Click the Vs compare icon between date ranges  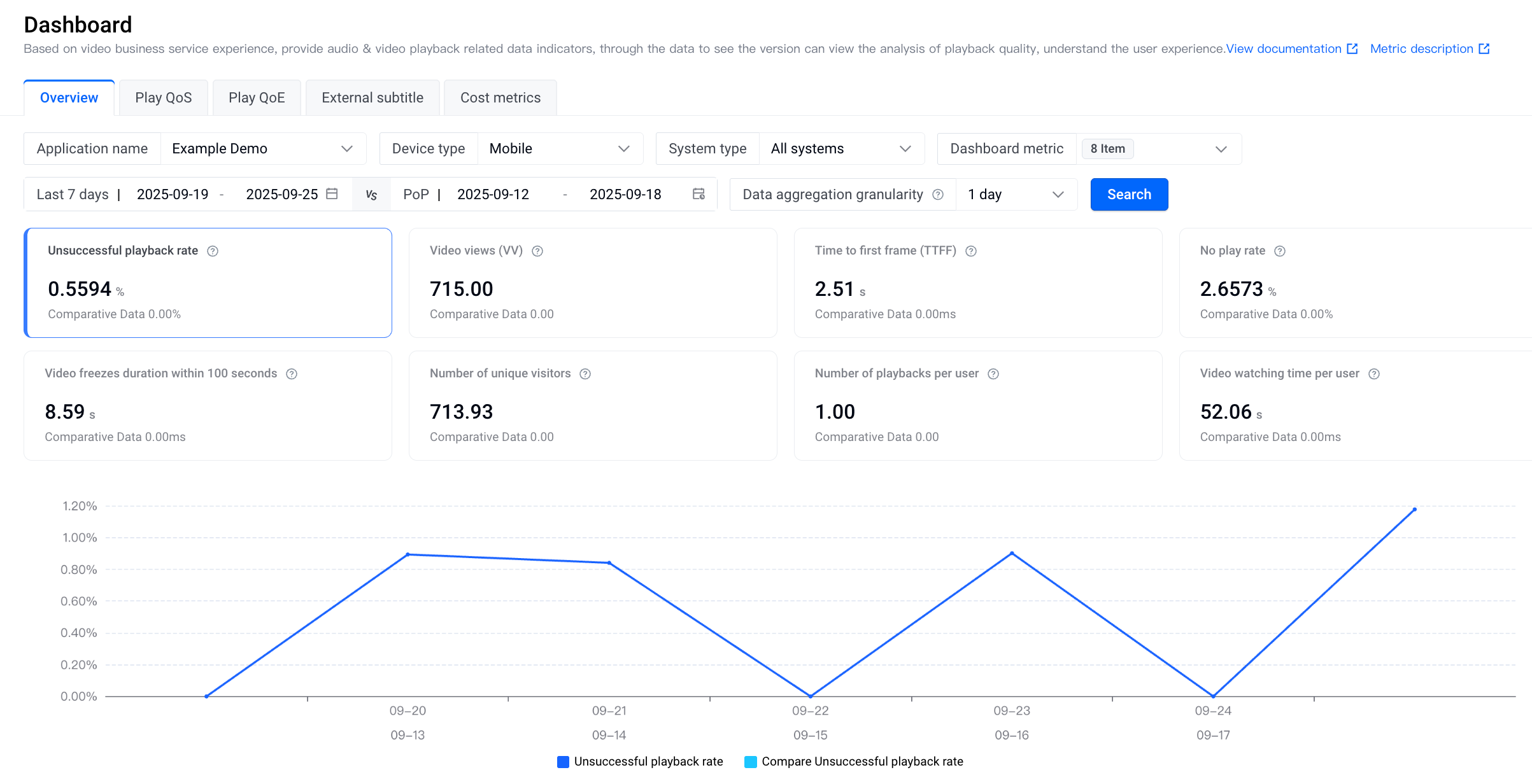pos(371,195)
